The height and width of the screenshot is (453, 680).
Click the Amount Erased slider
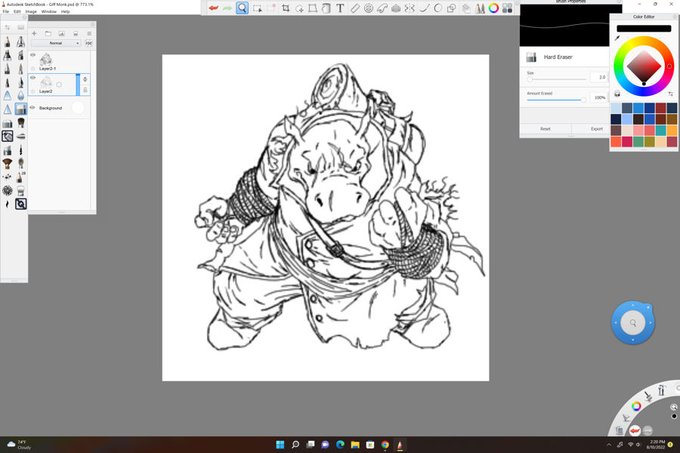coord(556,100)
